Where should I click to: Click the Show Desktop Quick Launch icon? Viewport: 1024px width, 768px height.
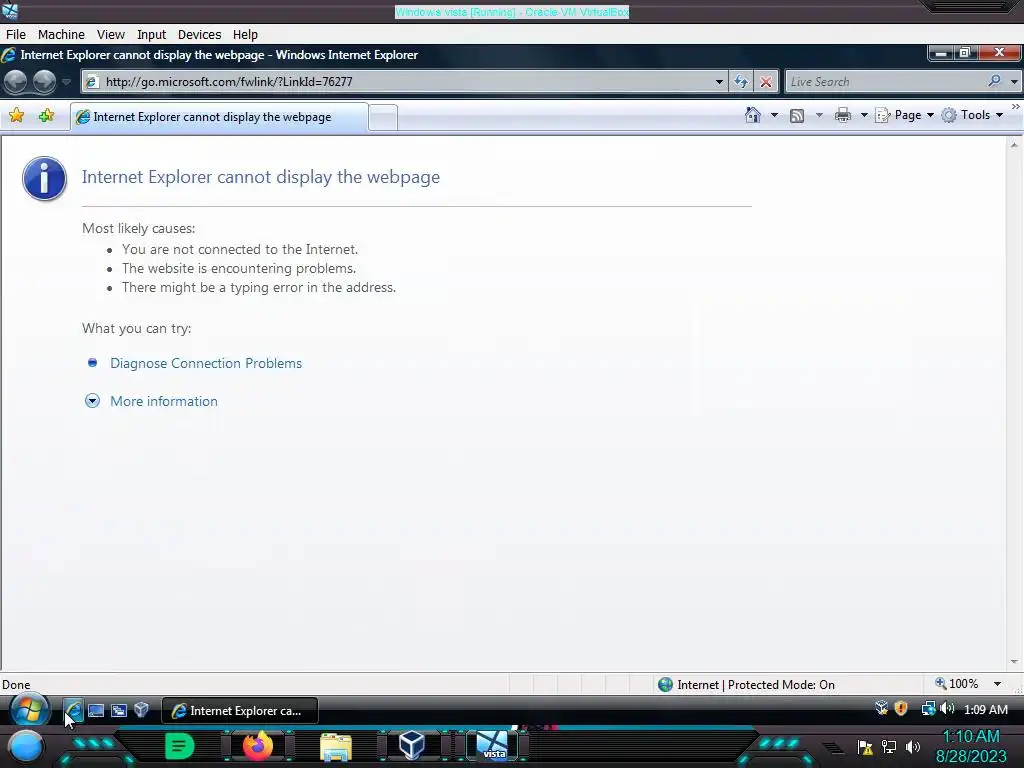coord(96,711)
